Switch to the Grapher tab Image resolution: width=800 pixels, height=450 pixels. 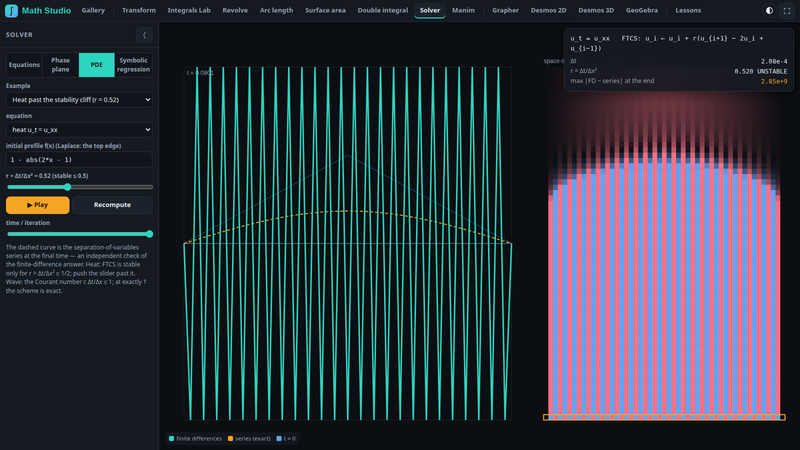point(505,10)
